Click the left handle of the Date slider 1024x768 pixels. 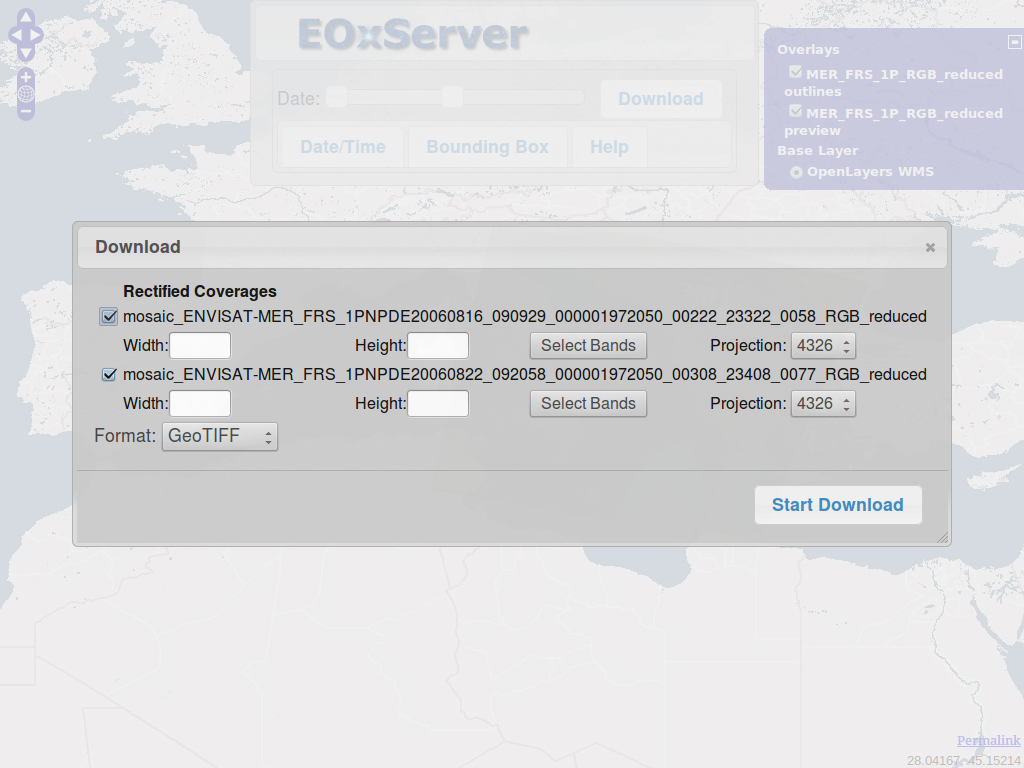coord(336,97)
